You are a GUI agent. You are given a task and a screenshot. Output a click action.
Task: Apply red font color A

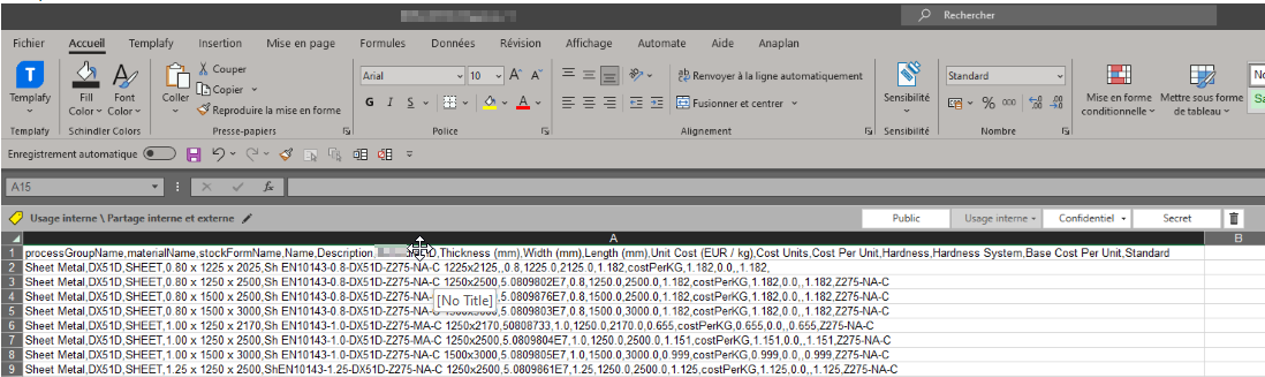tap(522, 102)
